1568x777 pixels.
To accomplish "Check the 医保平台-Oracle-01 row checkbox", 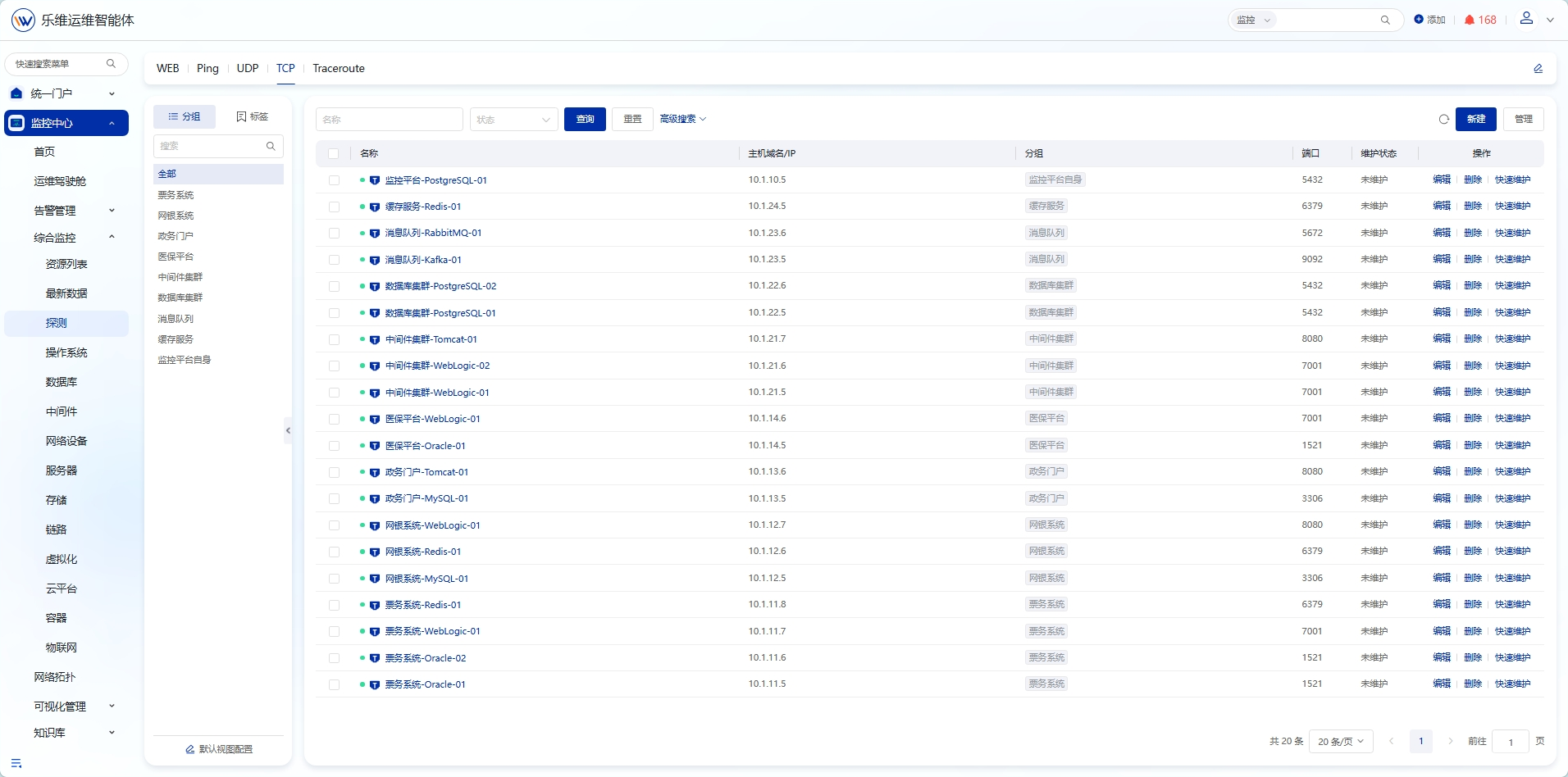I will click(334, 446).
